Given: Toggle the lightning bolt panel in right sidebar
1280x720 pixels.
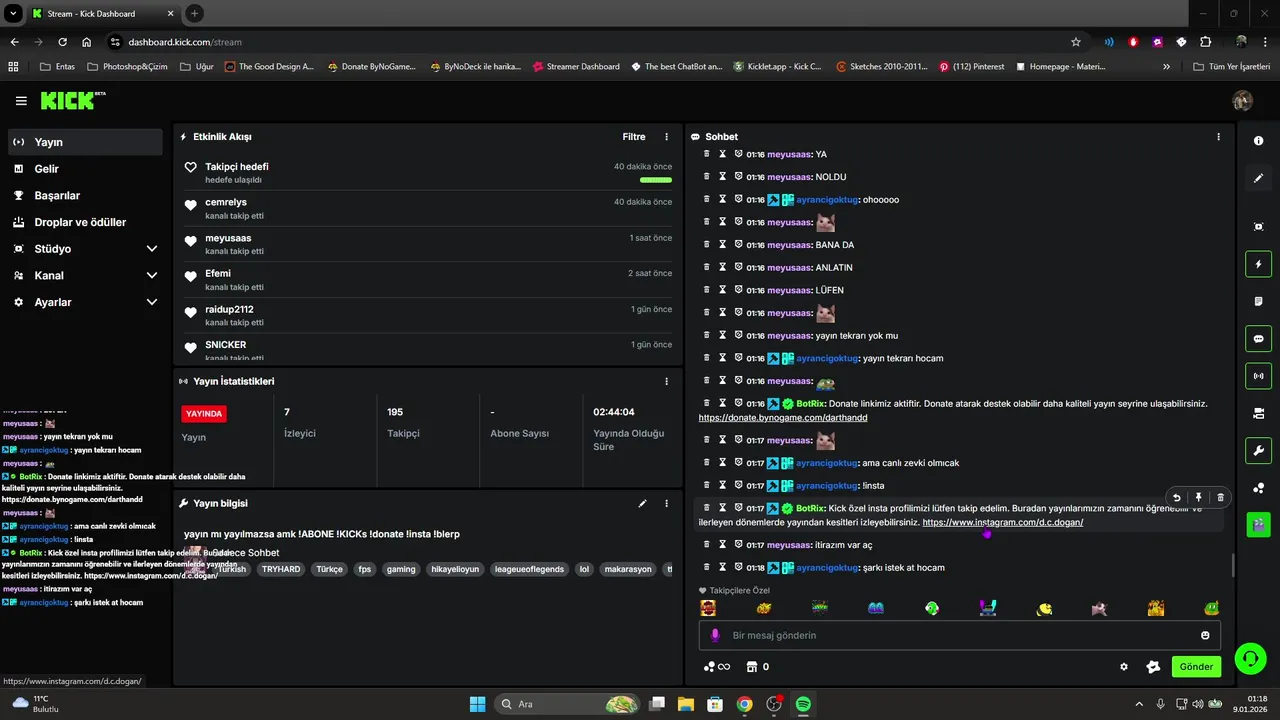Looking at the screenshot, I should pyautogui.click(x=1258, y=264).
